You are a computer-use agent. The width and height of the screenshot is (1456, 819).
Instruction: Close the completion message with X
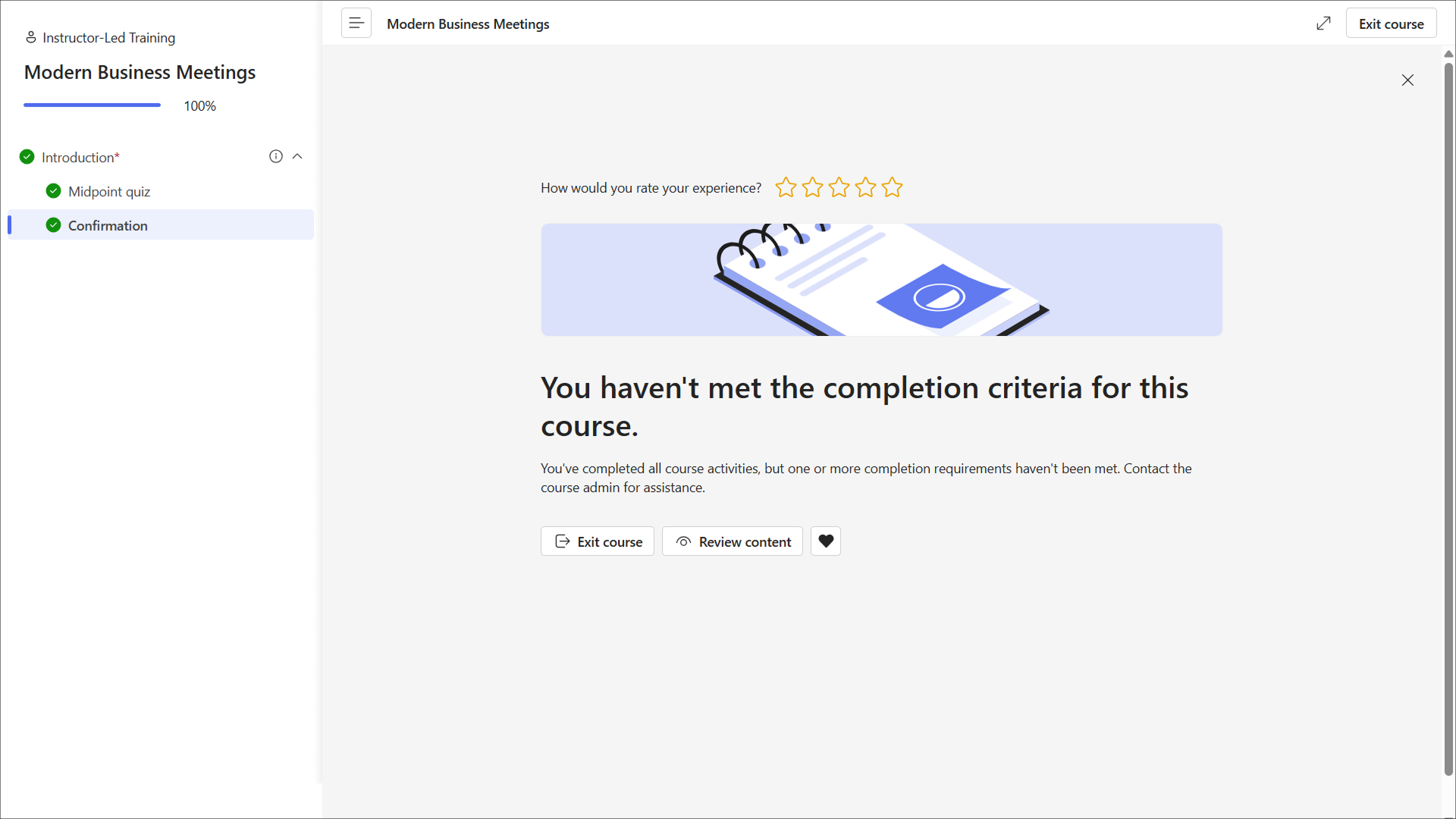coord(1407,80)
